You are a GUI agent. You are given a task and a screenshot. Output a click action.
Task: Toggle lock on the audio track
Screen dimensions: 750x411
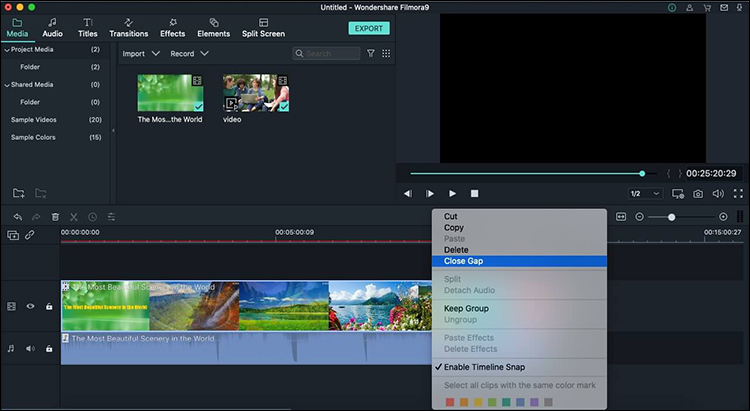49,348
